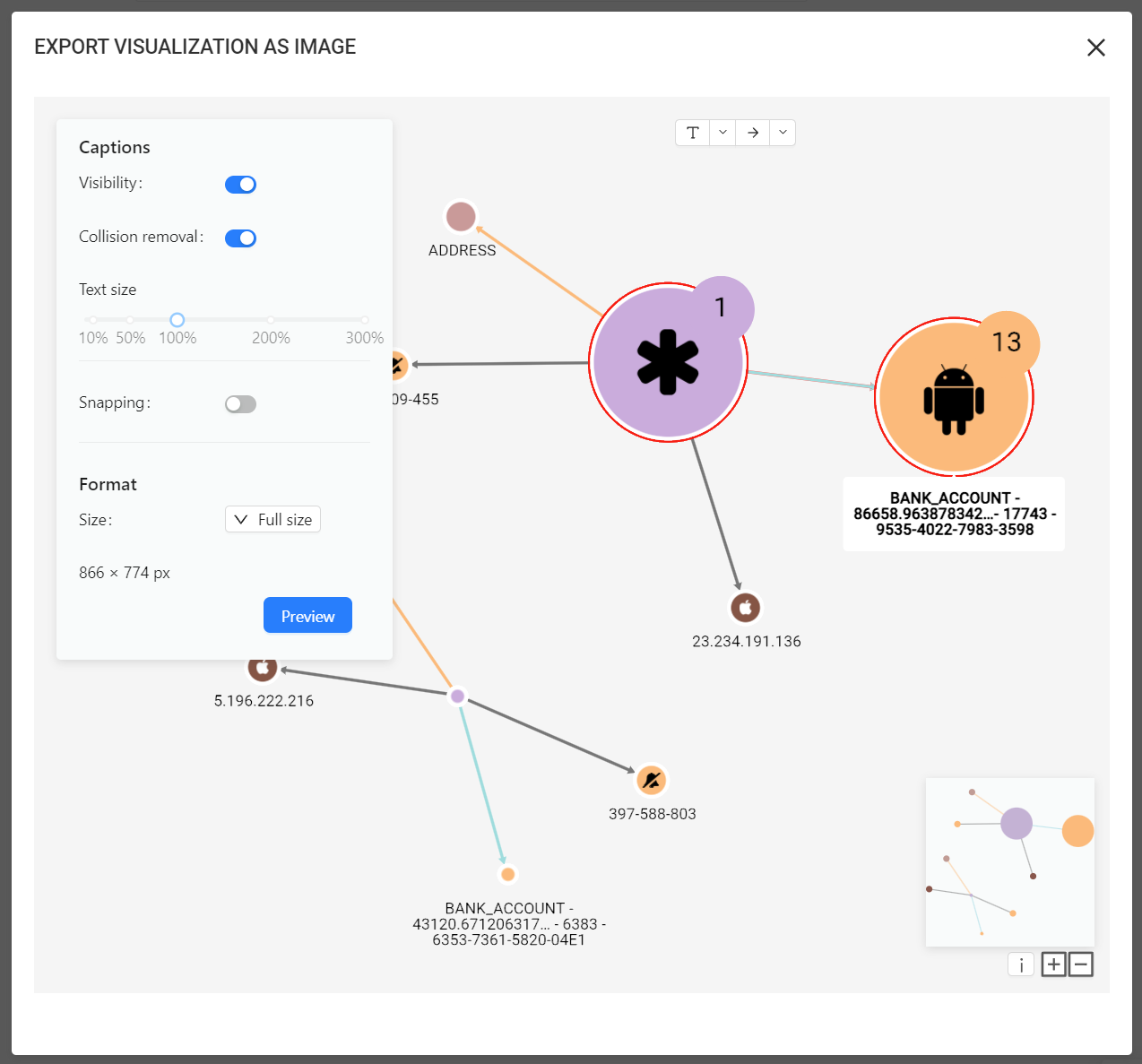The image size is (1142, 1064).
Task: Expand the arrow tool dropdown chevron
Action: (783, 133)
